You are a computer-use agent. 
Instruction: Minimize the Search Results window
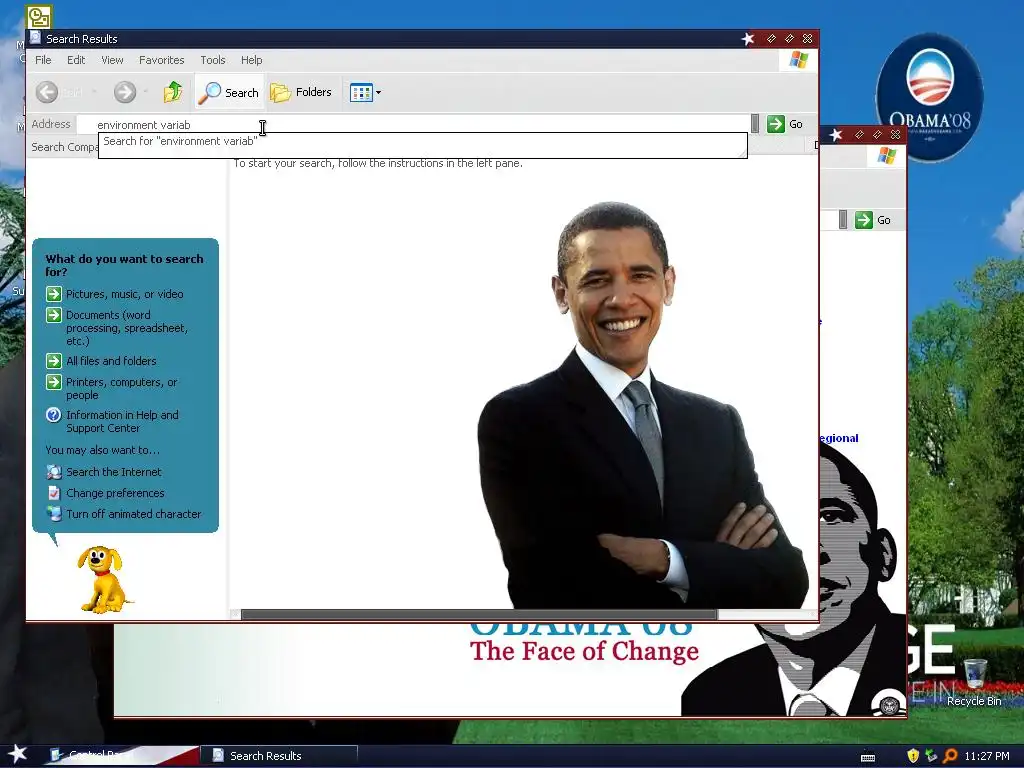771,39
